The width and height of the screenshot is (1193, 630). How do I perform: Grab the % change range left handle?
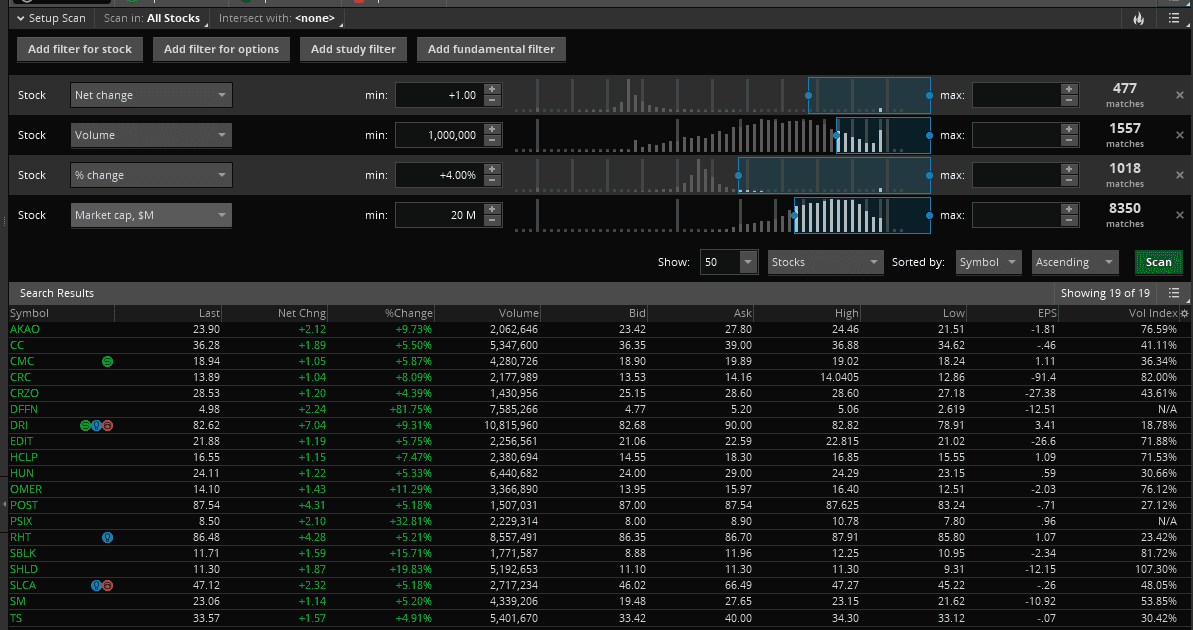coord(738,175)
